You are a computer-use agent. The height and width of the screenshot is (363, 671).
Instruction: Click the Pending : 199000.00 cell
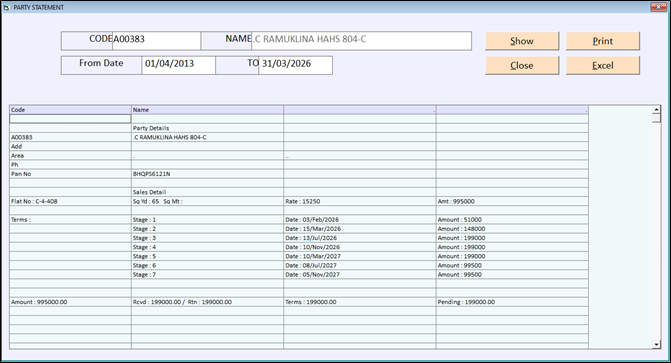512,302
